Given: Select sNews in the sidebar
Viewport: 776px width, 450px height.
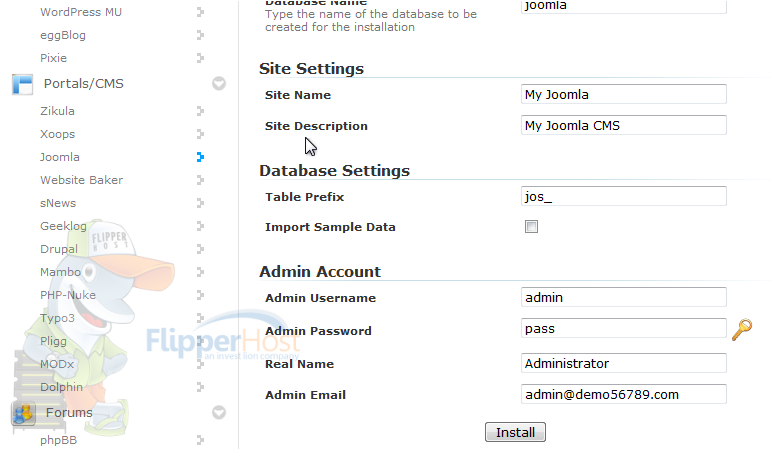Looking at the screenshot, I should [x=58, y=203].
